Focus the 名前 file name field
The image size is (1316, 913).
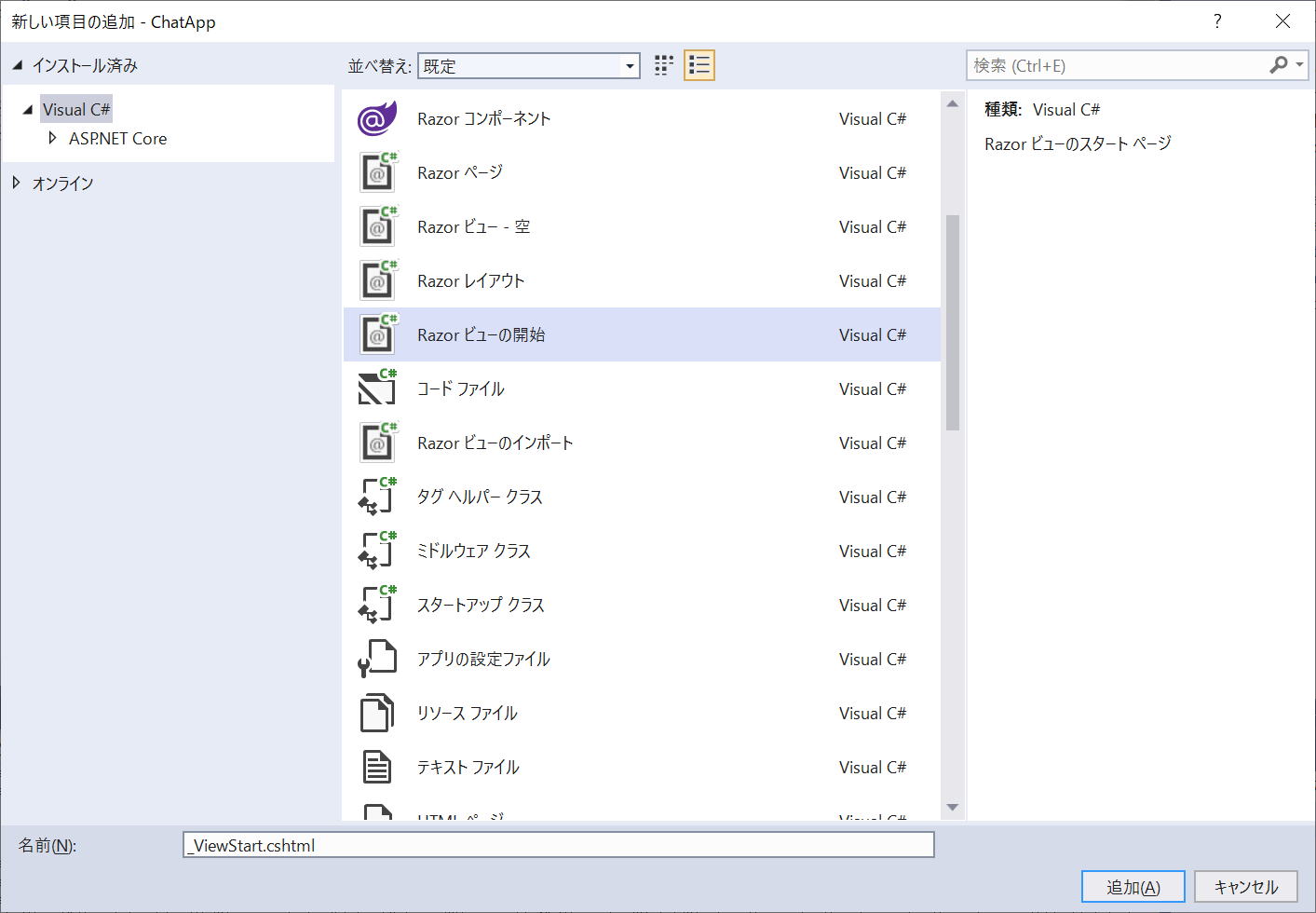(x=559, y=845)
